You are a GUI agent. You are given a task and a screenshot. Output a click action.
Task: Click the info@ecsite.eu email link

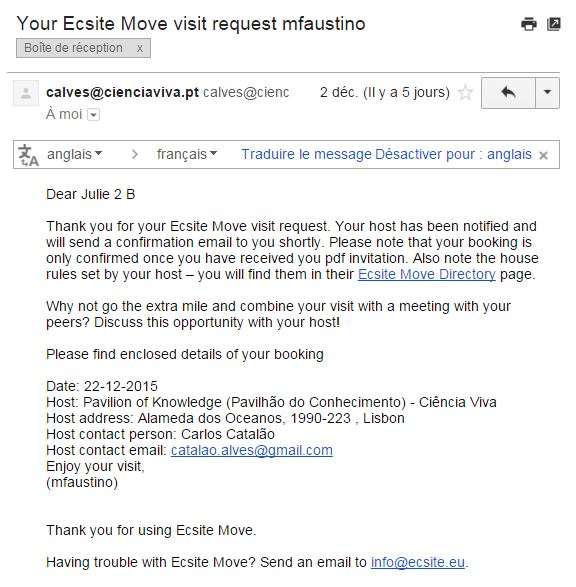(418, 562)
